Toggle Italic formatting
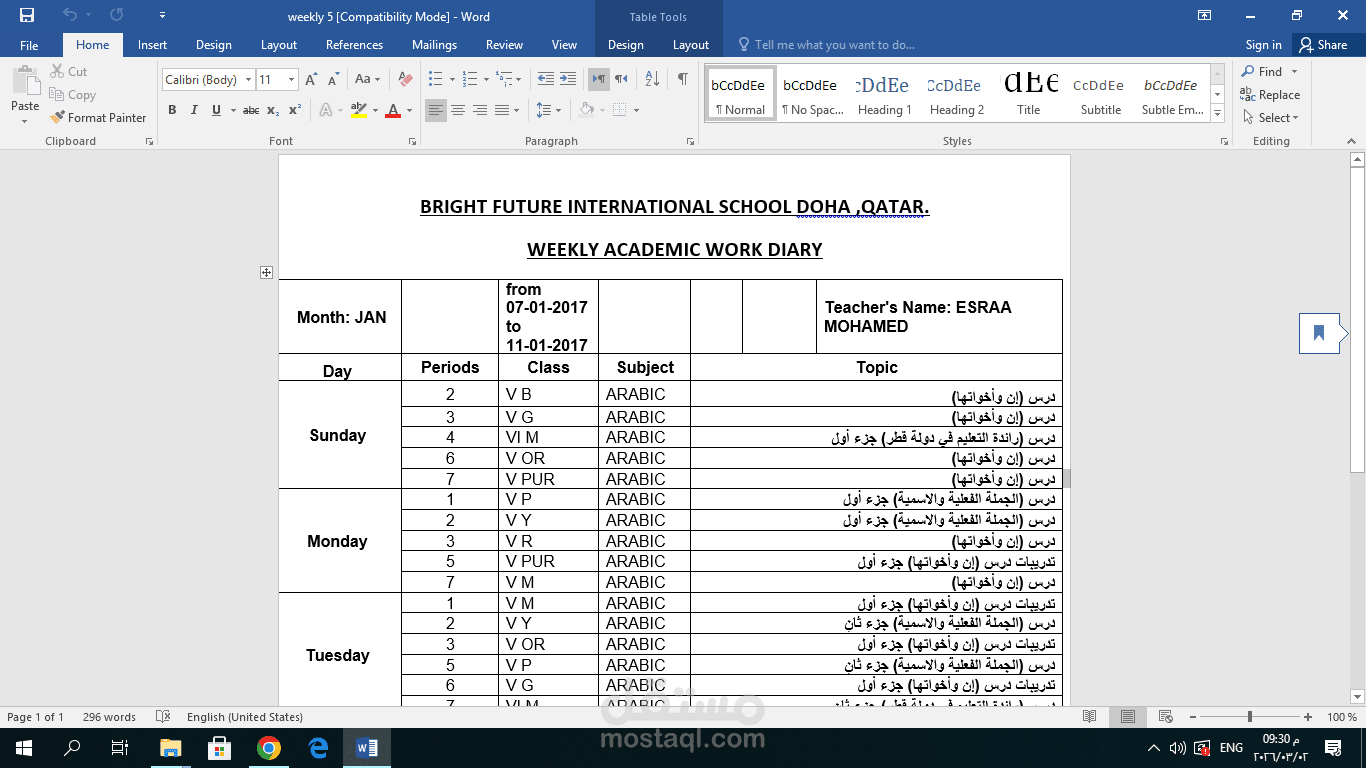The image size is (1366, 768). click(194, 110)
